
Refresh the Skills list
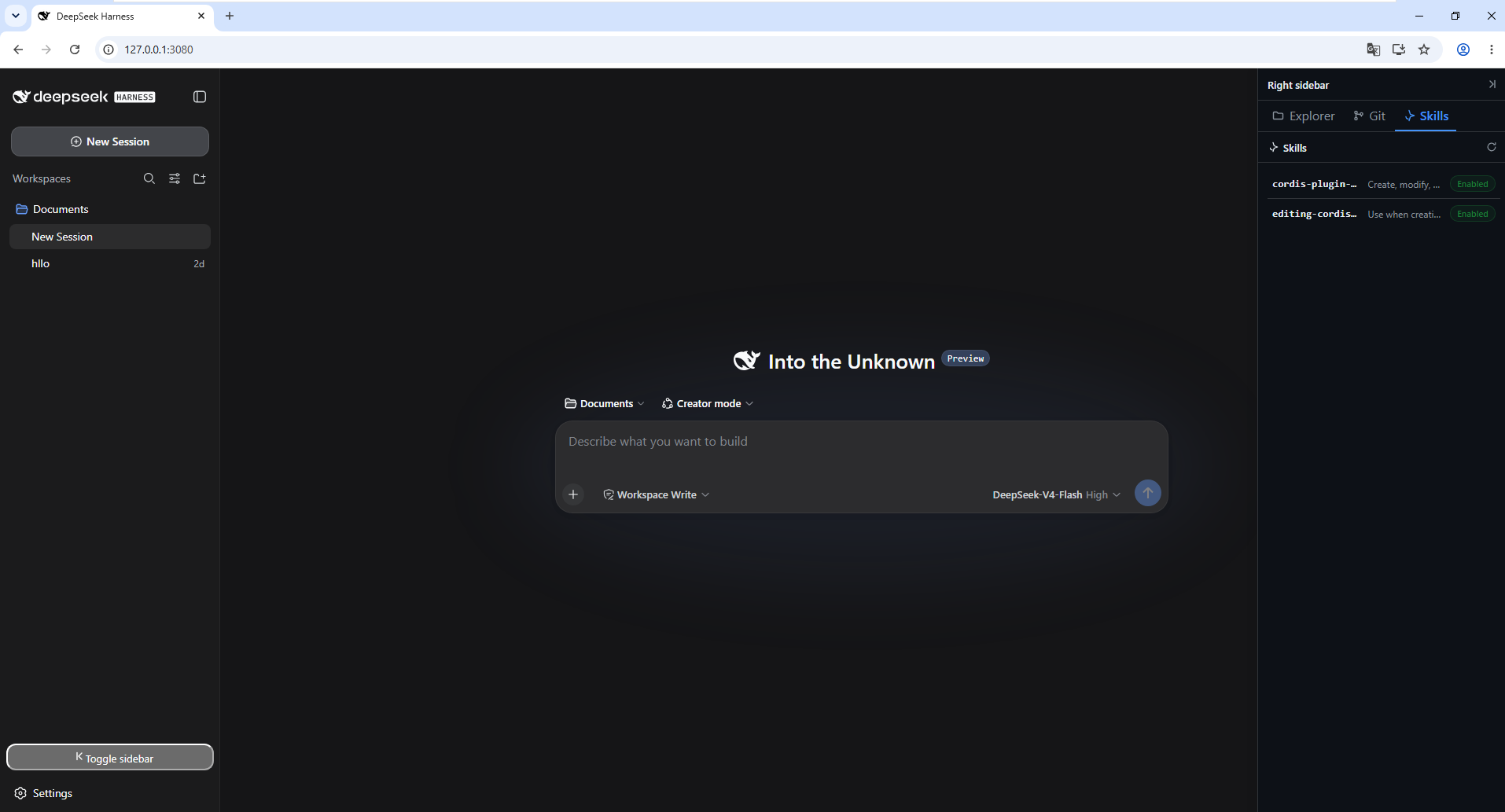[1491, 147]
